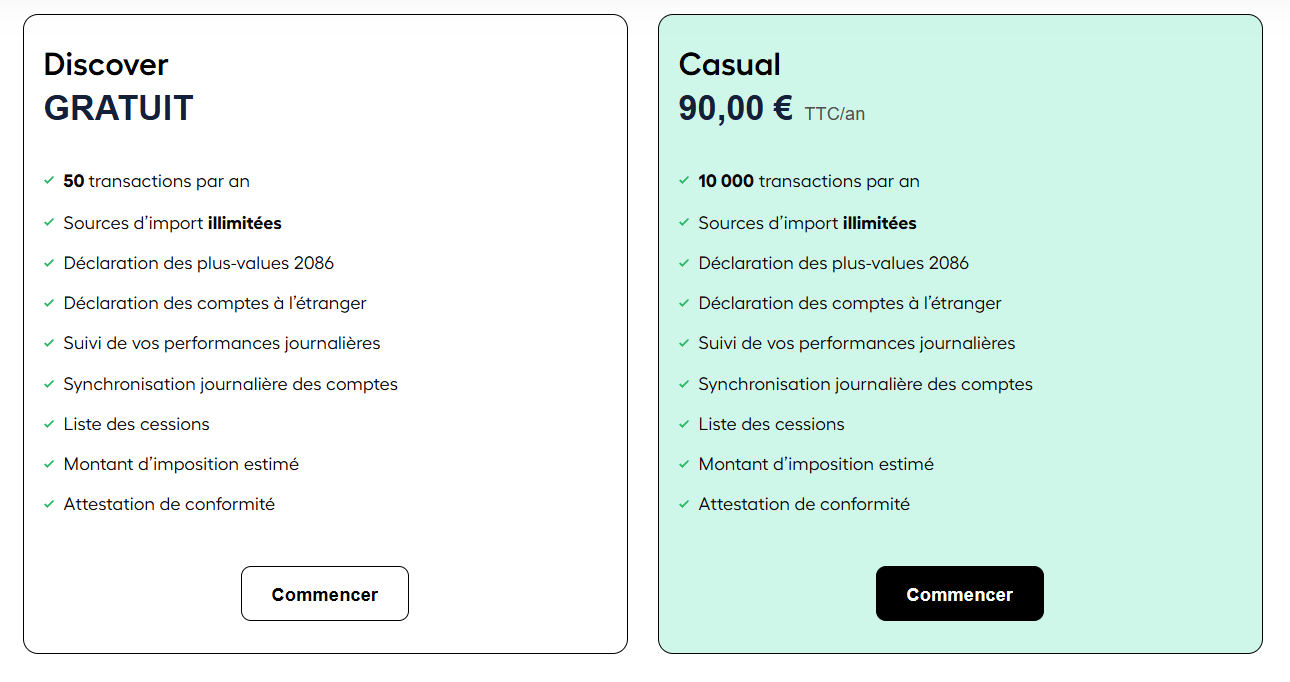Click the "90,00 €" price on Casual plan
The width and height of the screenshot is (1290, 682).
pyautogui.click(x=734, y=107)
